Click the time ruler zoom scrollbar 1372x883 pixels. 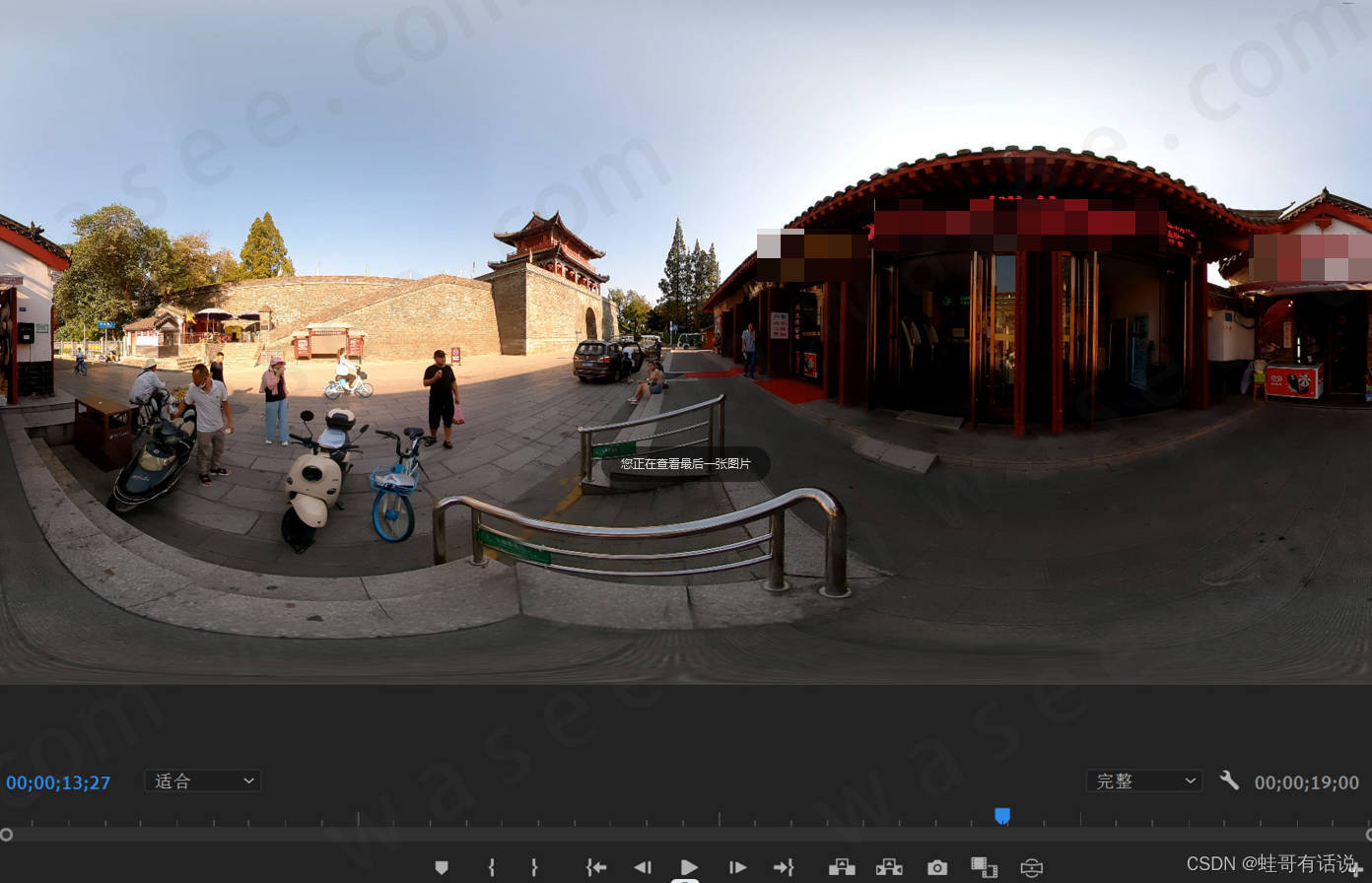tap(686, 835)
